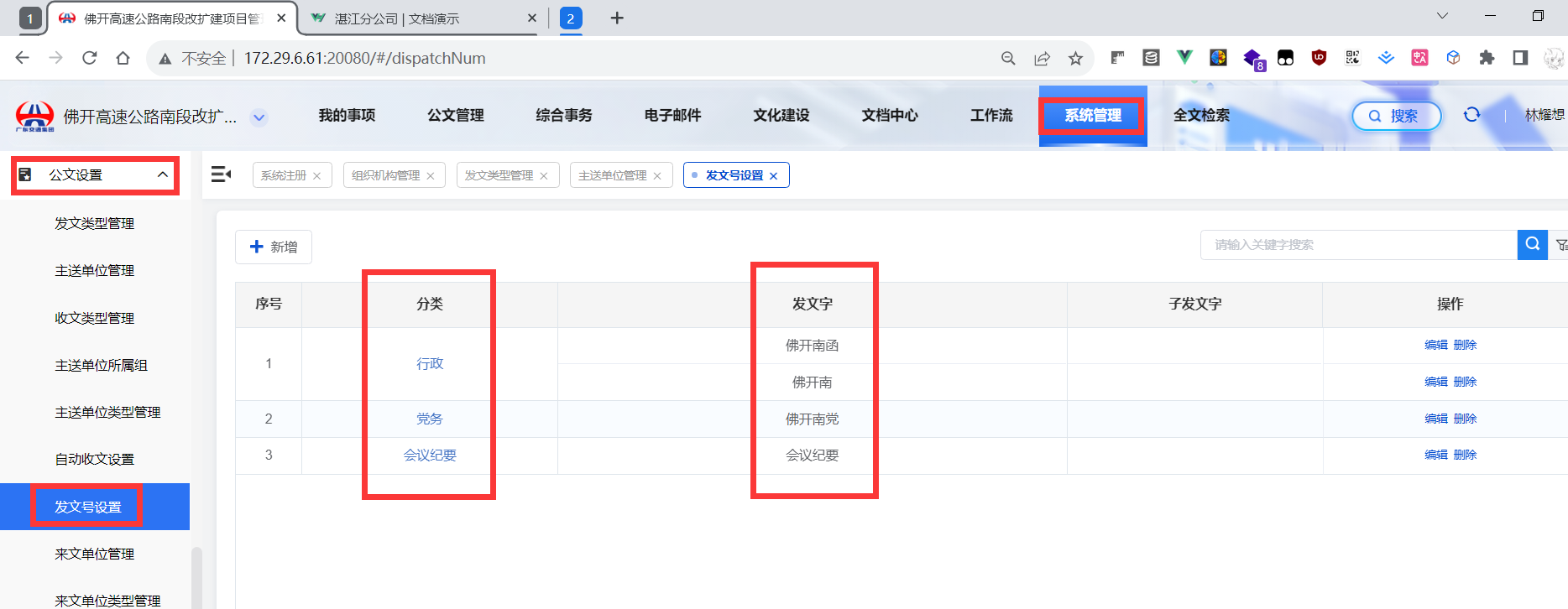Open the 文化建设 menu
This screenshot has height=609, width=1568.
click(x=781, y=116)
